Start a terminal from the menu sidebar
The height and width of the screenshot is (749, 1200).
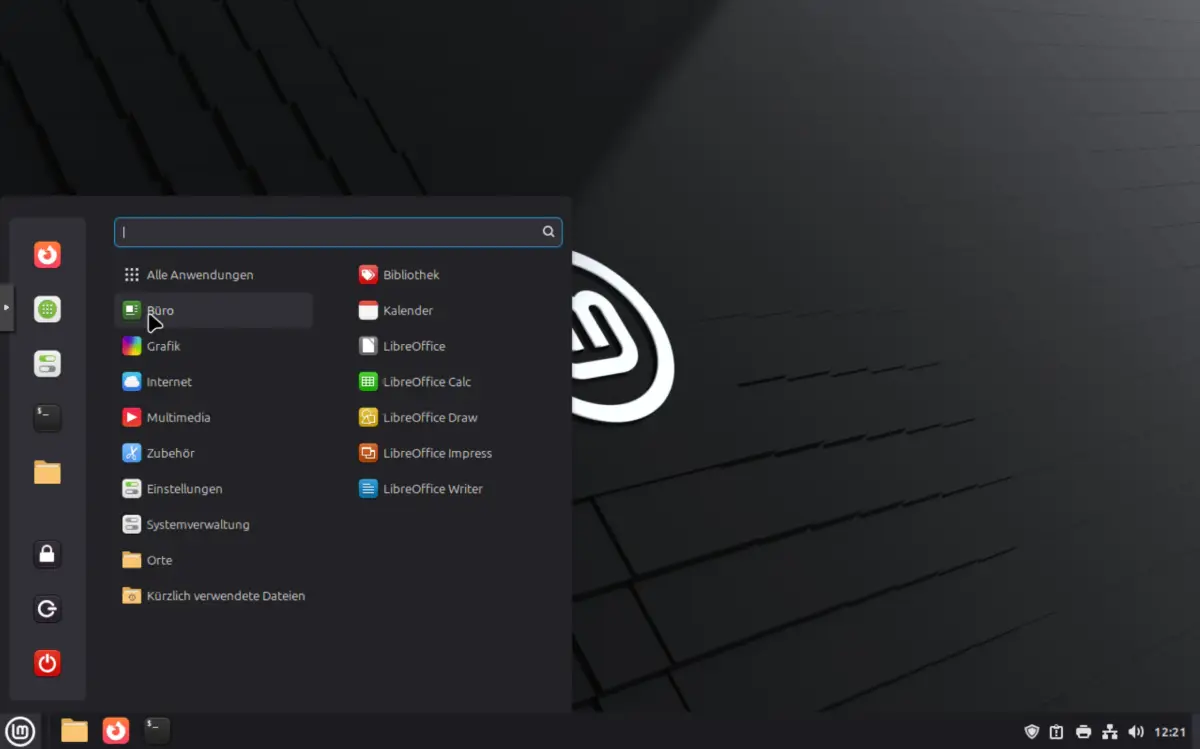pyautogui.click(x=47, y=417)
